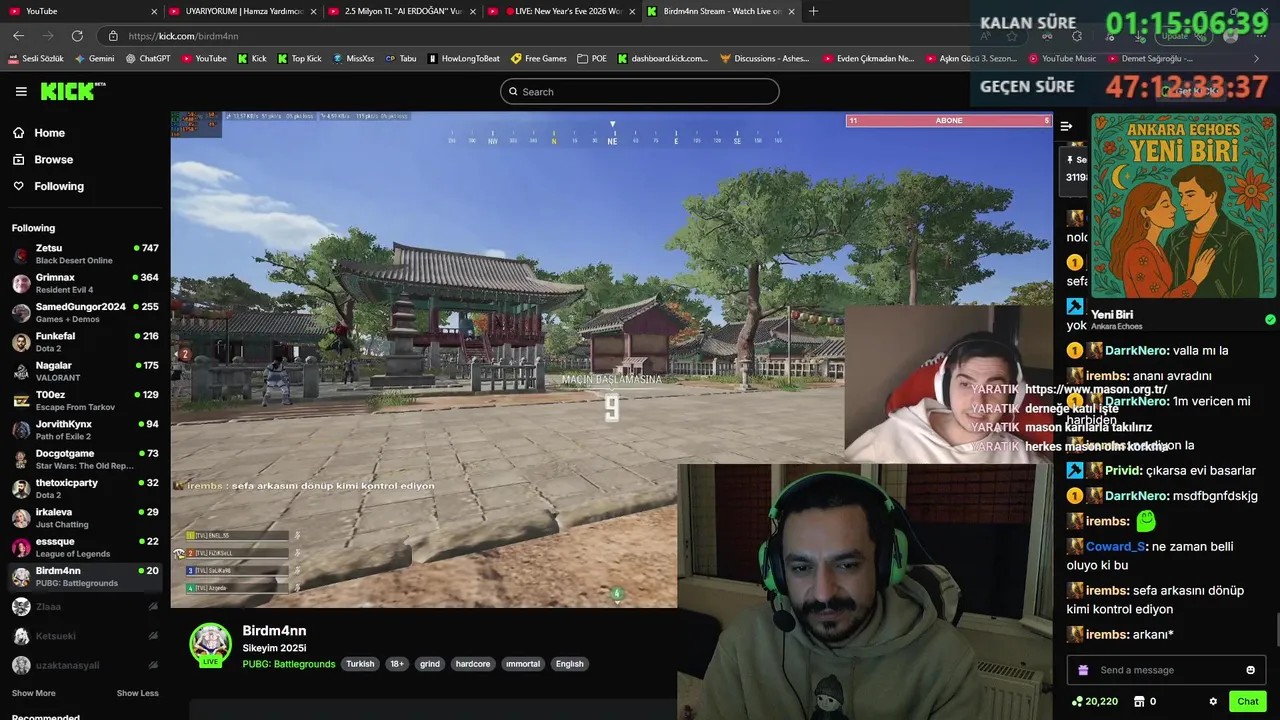Open irkaleva's channel in Following
The height and width of the screenshot is (720, 1280).
click(x=85, y=518)
